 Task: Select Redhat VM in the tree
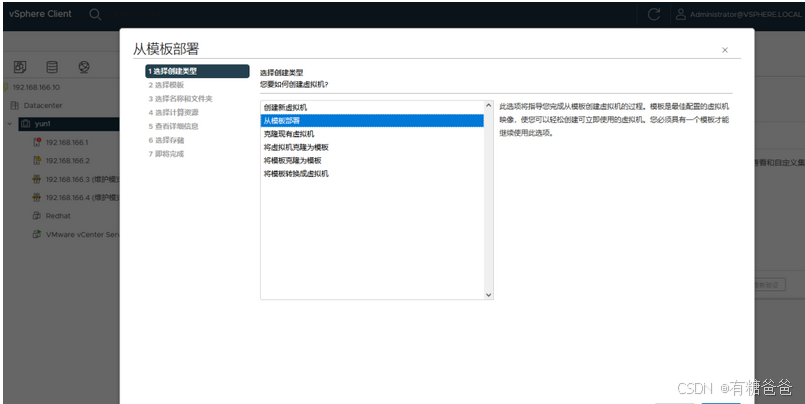58,216
